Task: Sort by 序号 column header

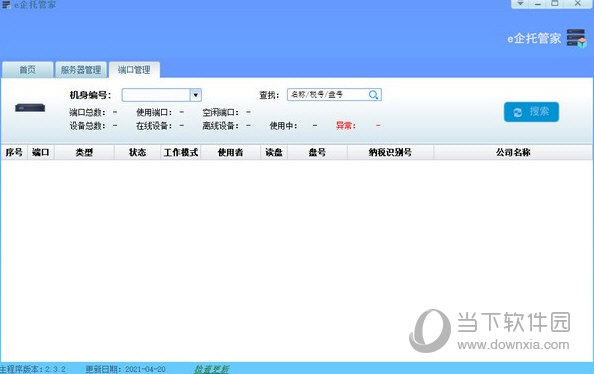Action: (x=14, y=152)
